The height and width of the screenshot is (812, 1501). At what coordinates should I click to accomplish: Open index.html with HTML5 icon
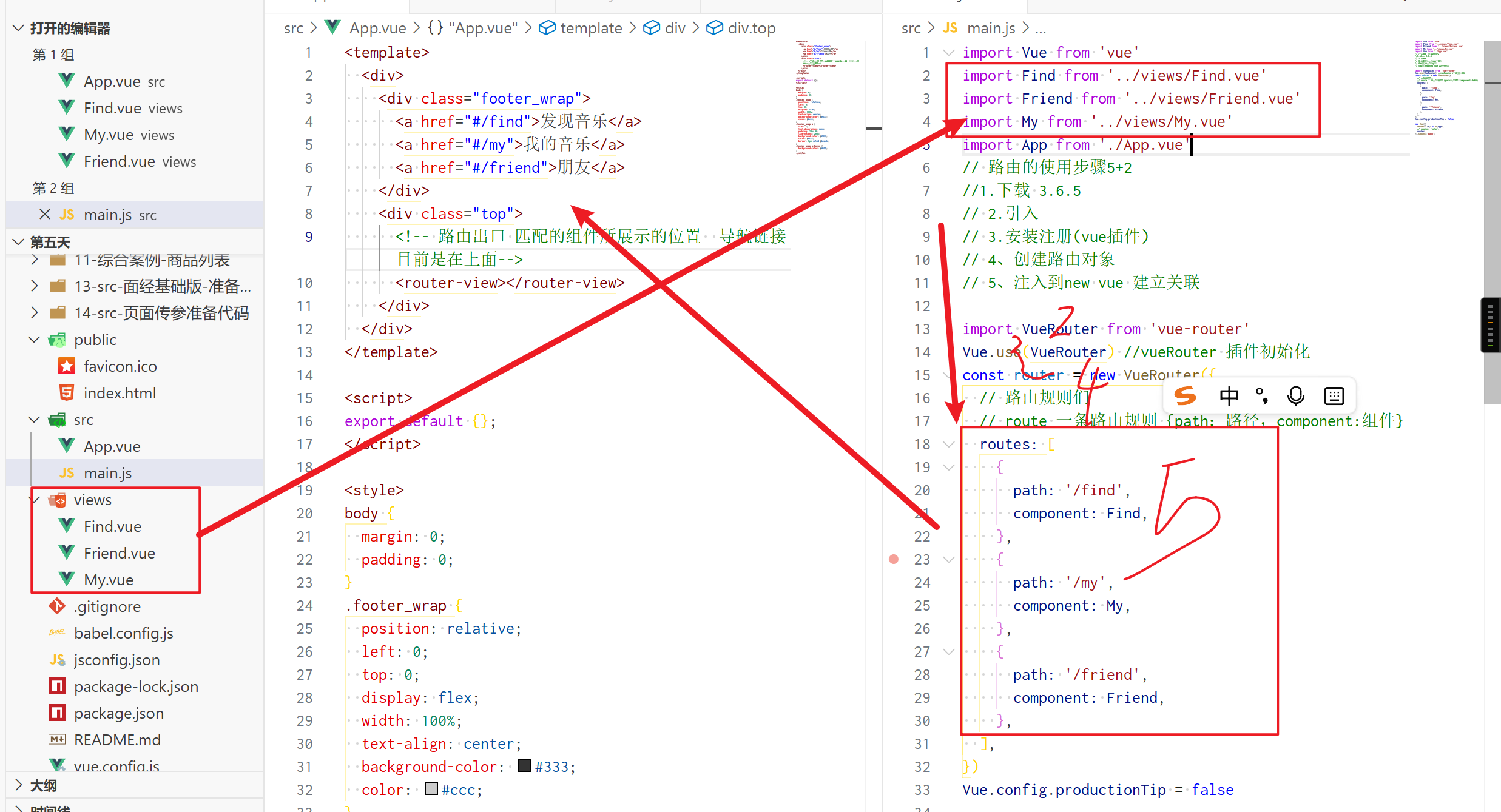pyautogui.click(x=119, y=393)
